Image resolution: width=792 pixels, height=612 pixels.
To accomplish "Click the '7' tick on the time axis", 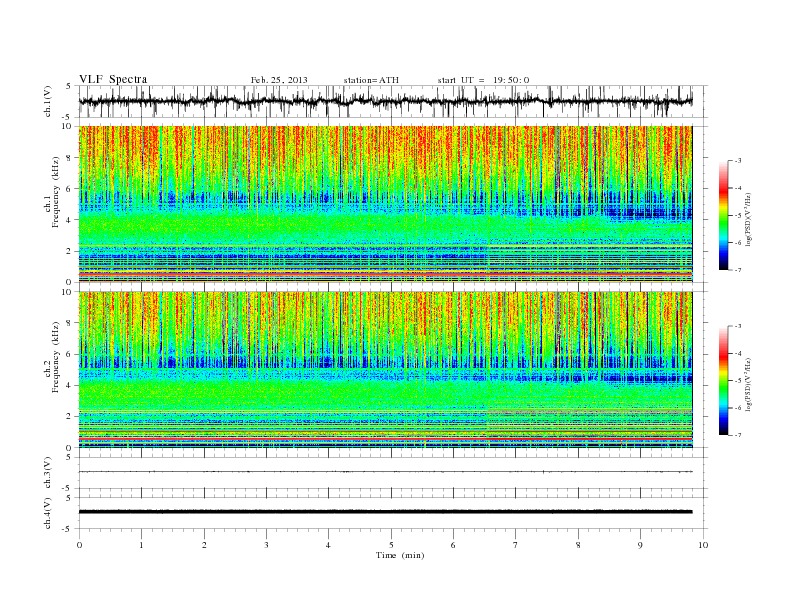I will click(x=516, y=545).
